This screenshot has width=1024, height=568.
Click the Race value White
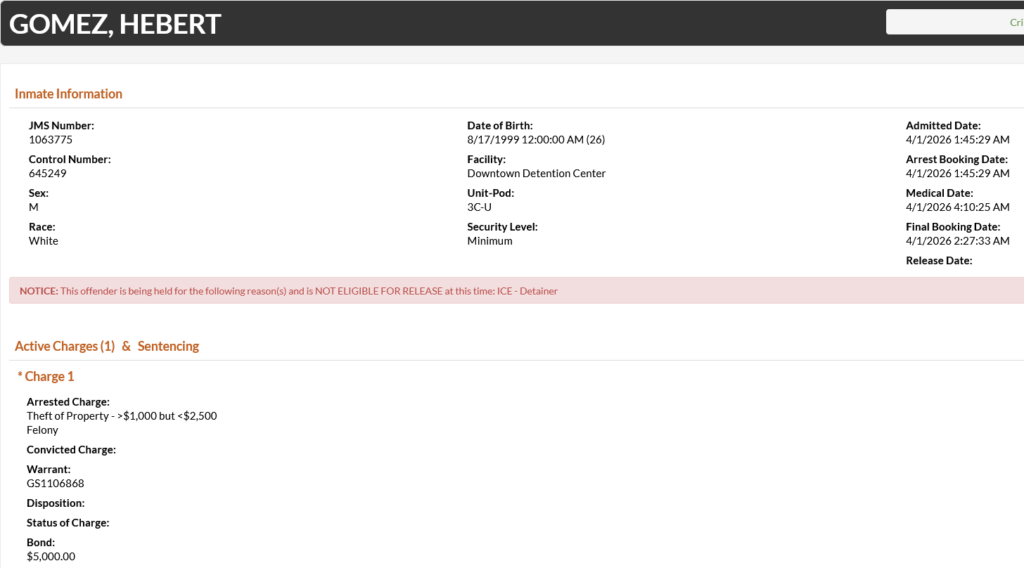43,241
